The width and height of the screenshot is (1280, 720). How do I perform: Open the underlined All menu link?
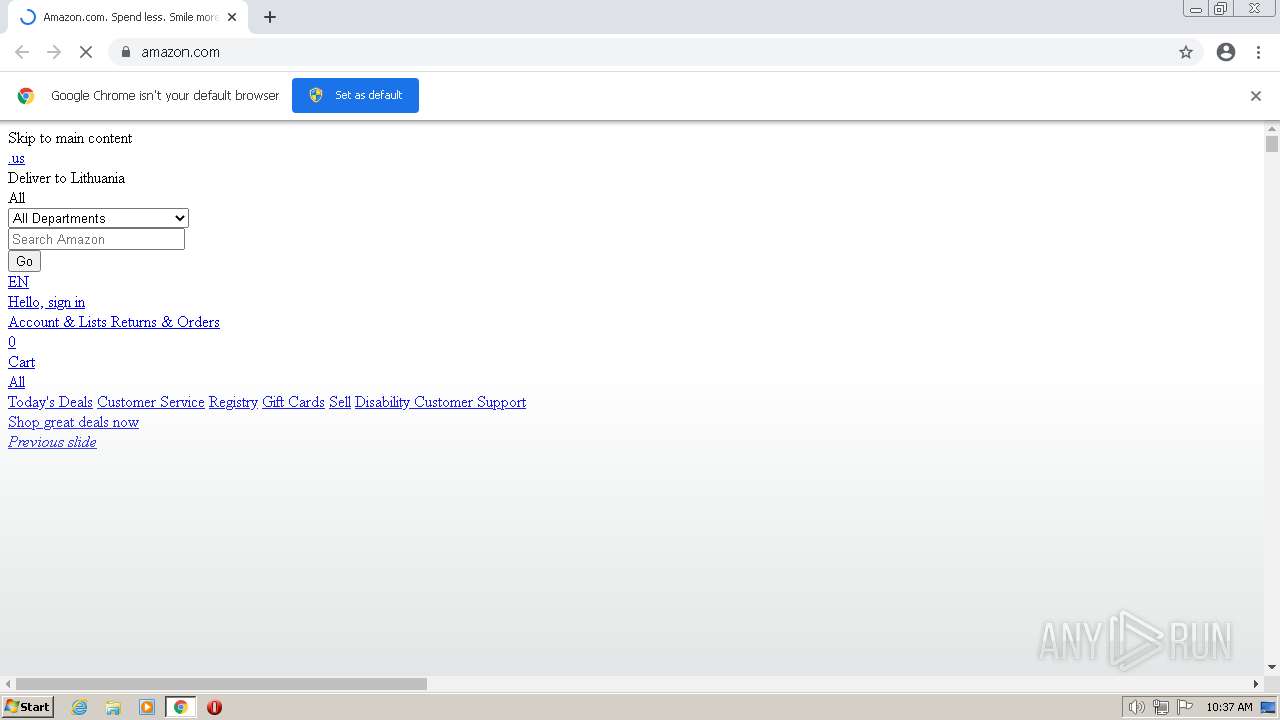point(16,382)
